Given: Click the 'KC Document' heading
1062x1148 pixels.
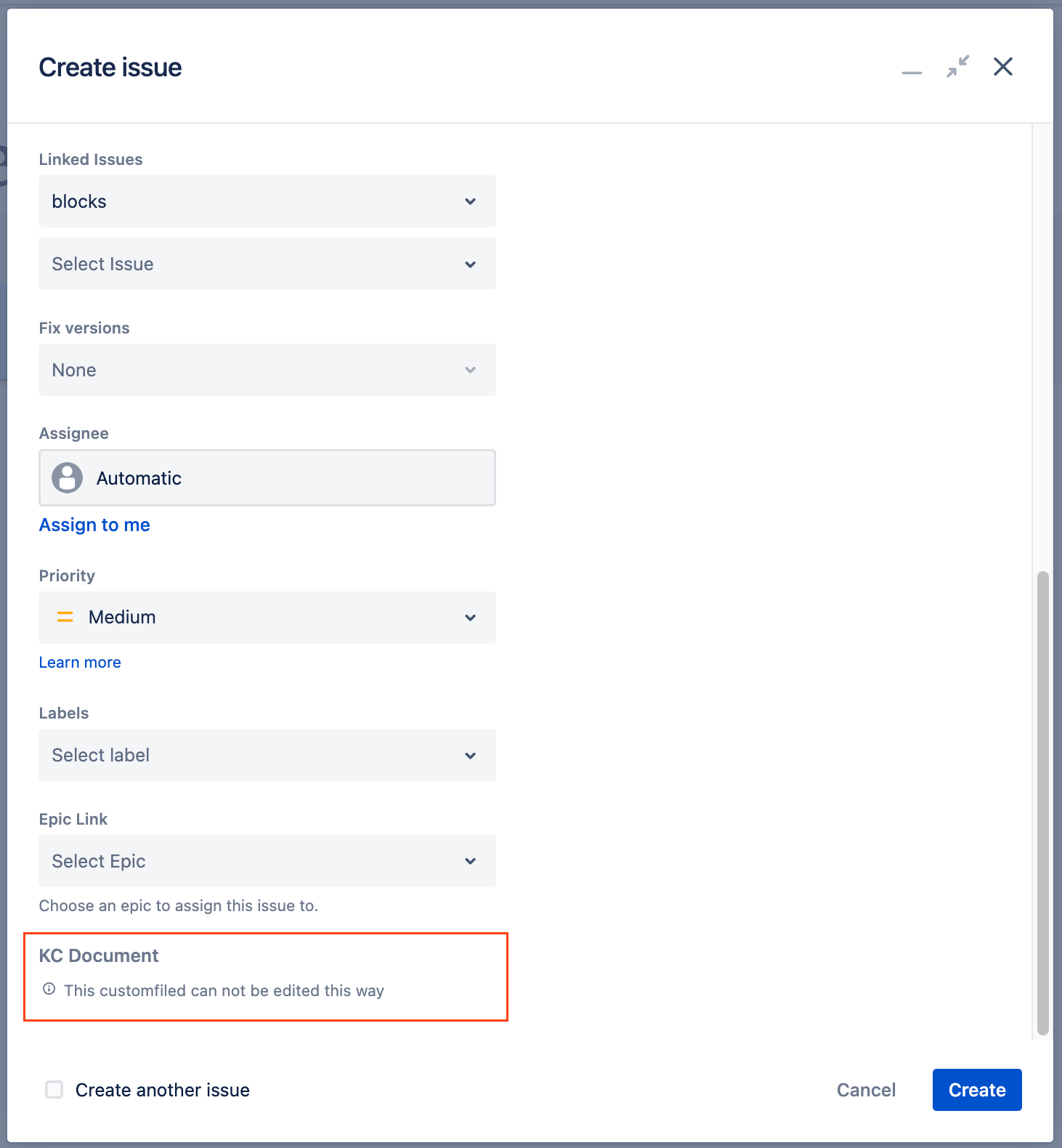Looking at the screenshot, I should pyautogui.click(x=99, y=955).
